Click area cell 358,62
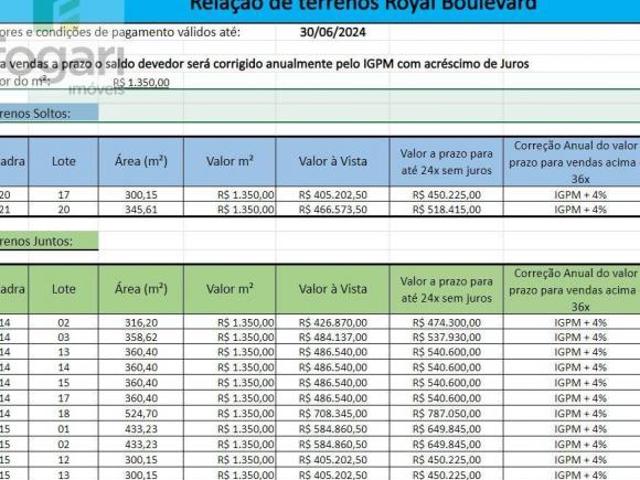The width and height of the screenshot is (640, 480). 141,338
